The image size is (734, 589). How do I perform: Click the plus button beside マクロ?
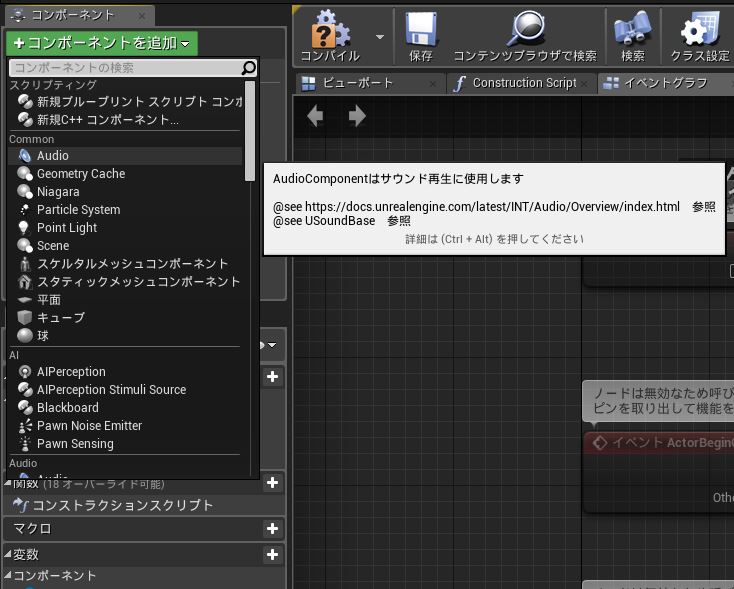[272, 529]
